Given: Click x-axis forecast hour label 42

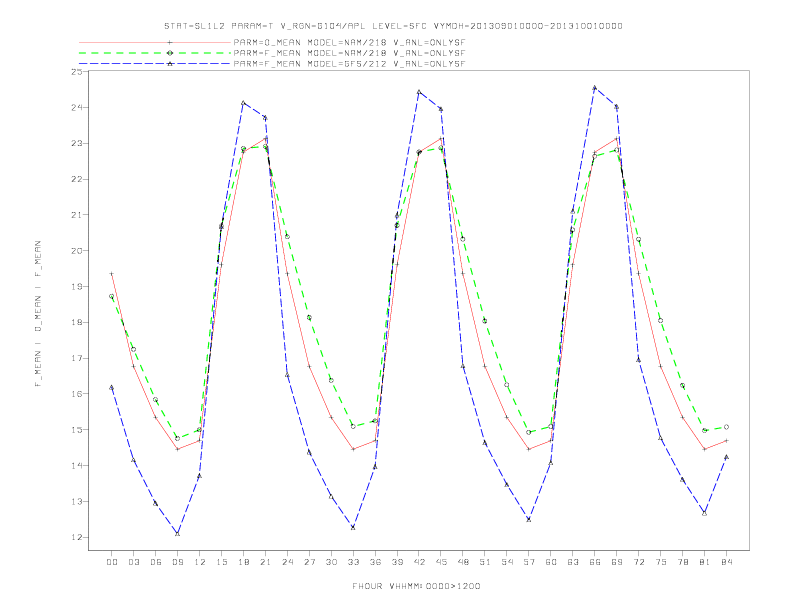Looking at the screenshot, I should point(419,562).
